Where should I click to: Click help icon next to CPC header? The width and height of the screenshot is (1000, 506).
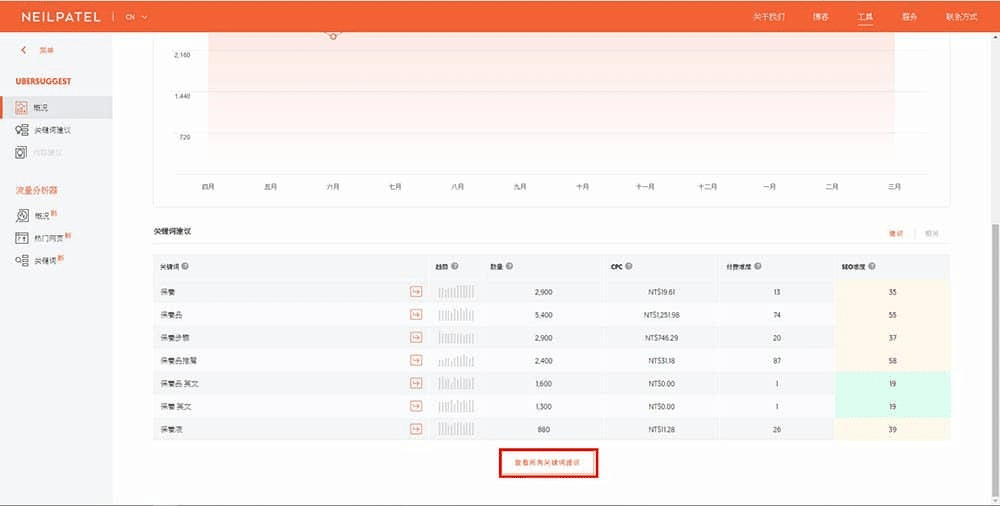629,266
